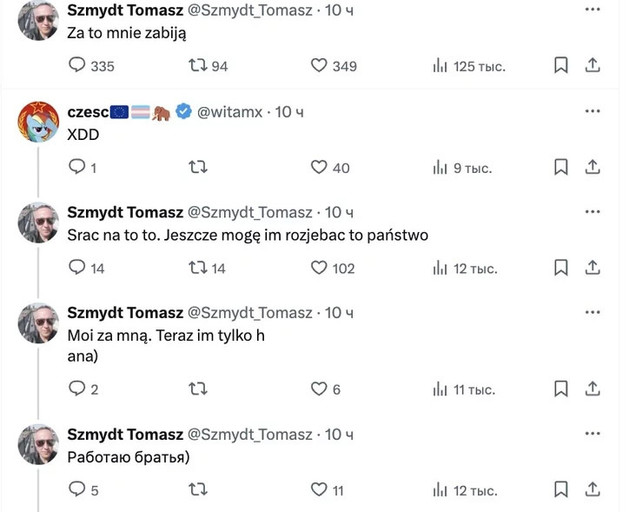Open the verified badge next to czesc
This screenshot has height=512, width=636.
click(184, 111)
